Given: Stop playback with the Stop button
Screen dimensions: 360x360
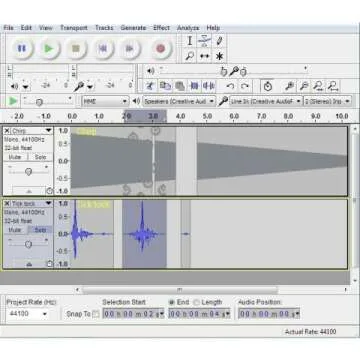Looking at the screenshot, I should (x=76, y=49).
